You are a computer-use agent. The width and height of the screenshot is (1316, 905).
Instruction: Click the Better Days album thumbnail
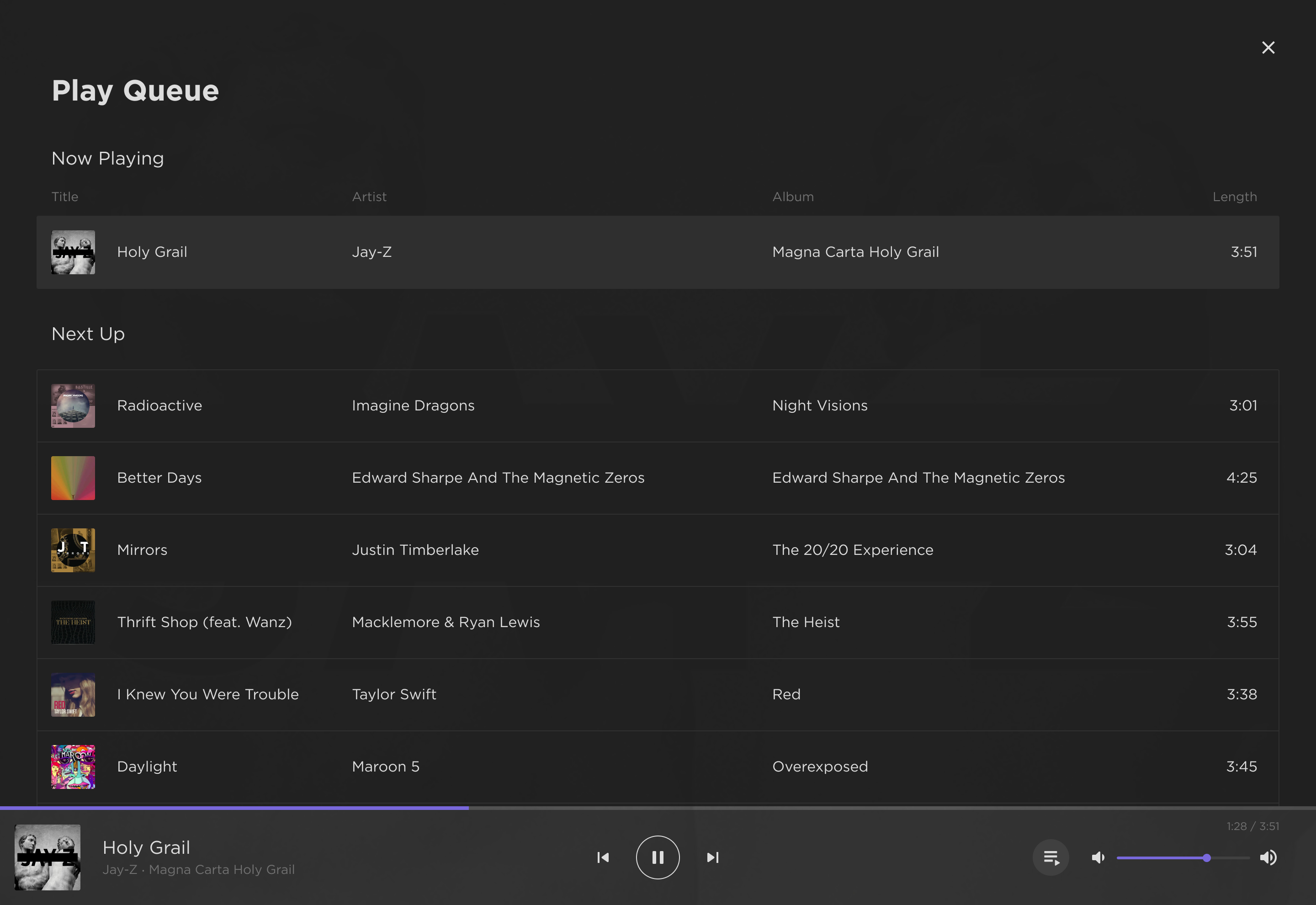[x=73, y=478]
